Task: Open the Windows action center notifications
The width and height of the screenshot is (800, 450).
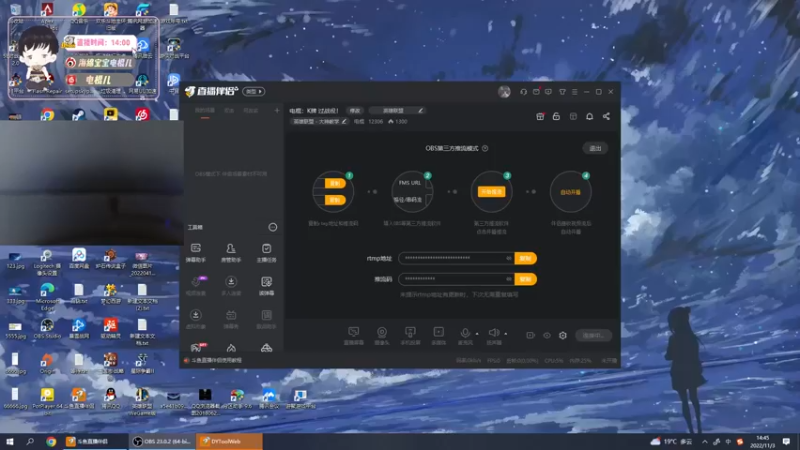Action: (786, 442)
